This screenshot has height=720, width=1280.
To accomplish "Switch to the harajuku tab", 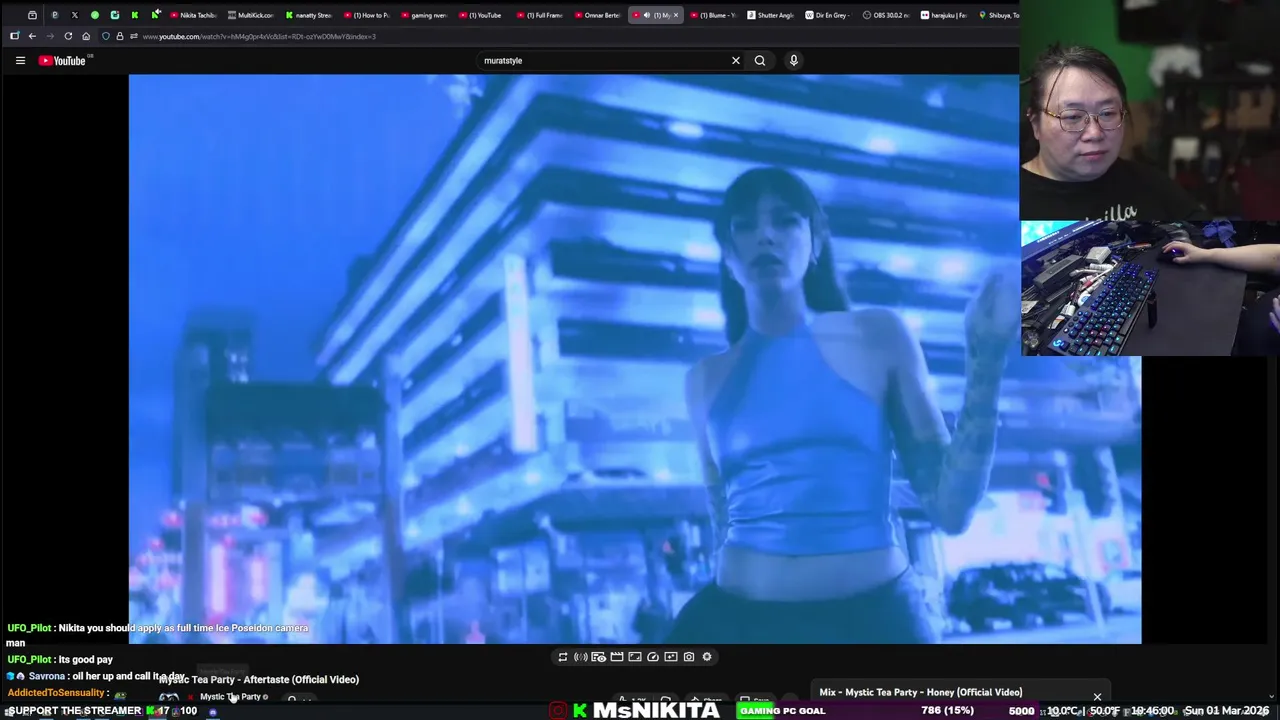I will (944, 15).
